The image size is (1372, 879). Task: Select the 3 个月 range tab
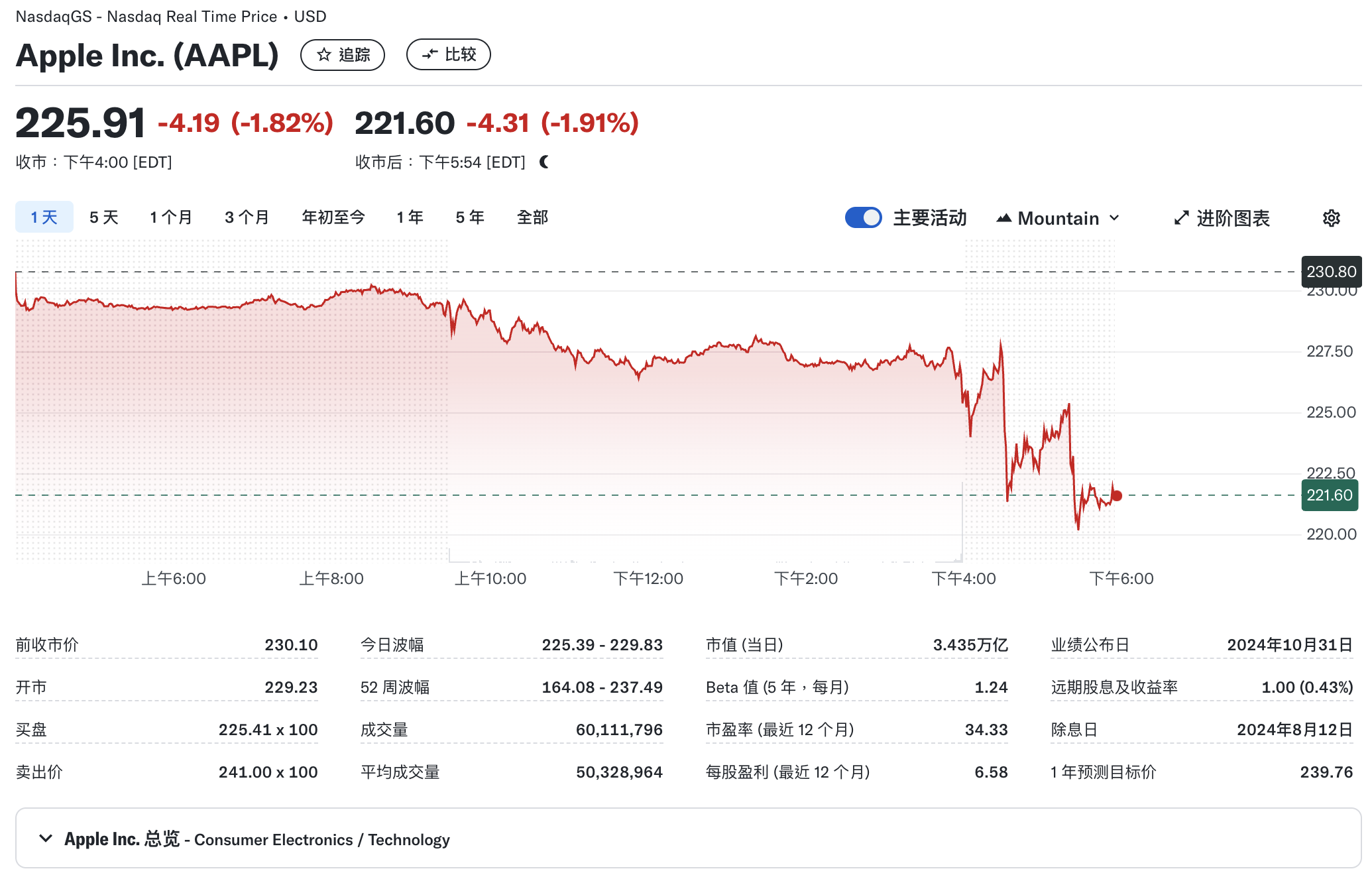(x=247, y=217)
